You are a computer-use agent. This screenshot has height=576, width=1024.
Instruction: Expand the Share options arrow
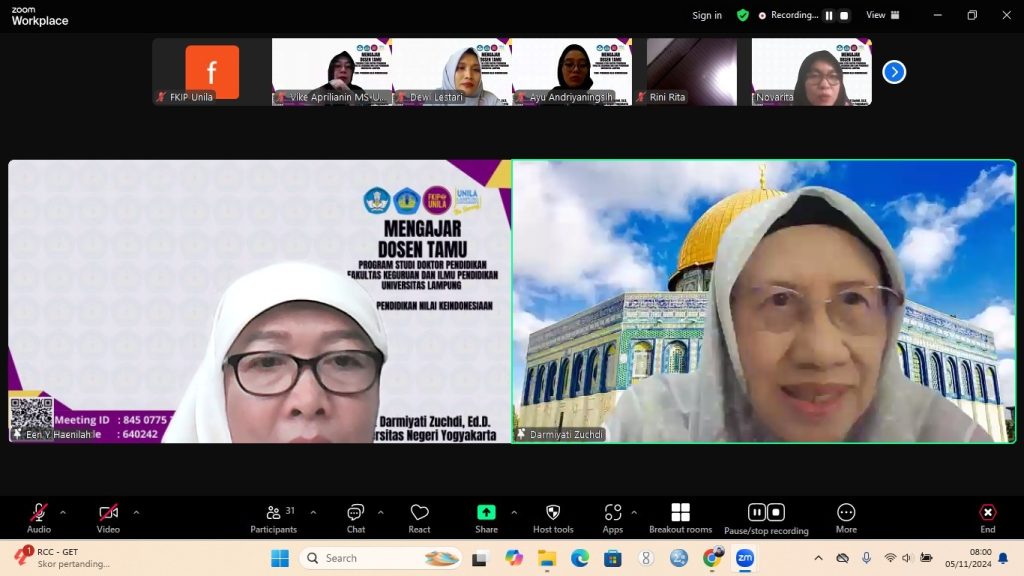[x=514, y=512]
